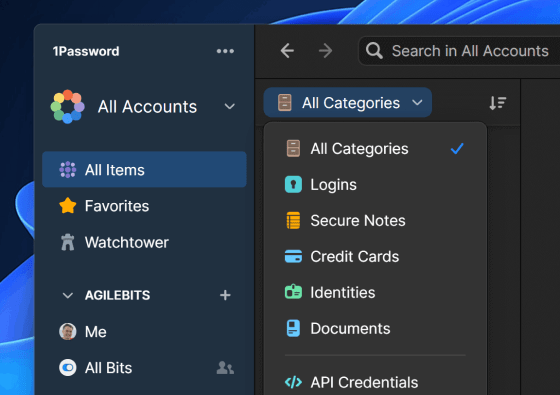560x395 pixels.
Task: Select All Items in the sidebar
Action: [x=144, y=169]
